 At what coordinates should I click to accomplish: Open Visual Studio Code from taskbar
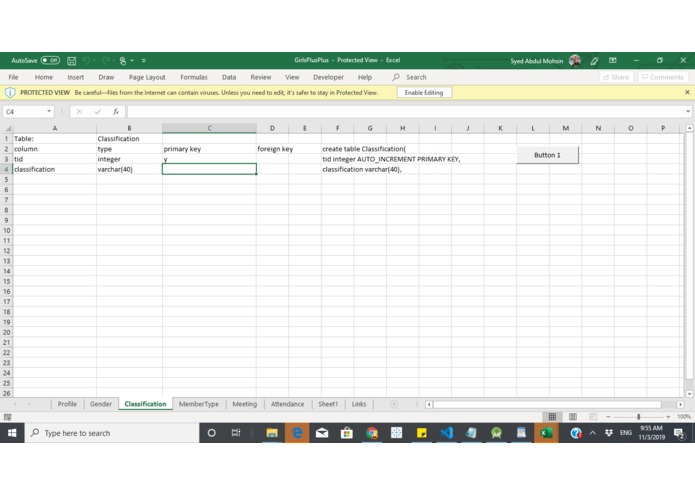[446, 433]
